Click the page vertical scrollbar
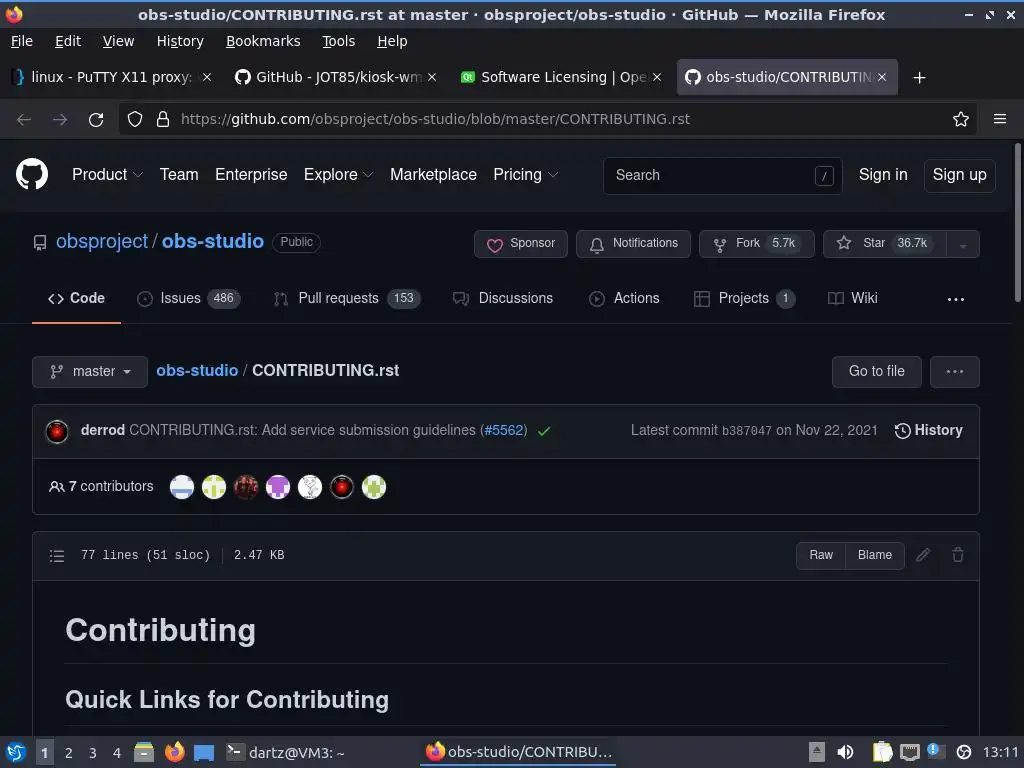 (x=1017, y=222)
